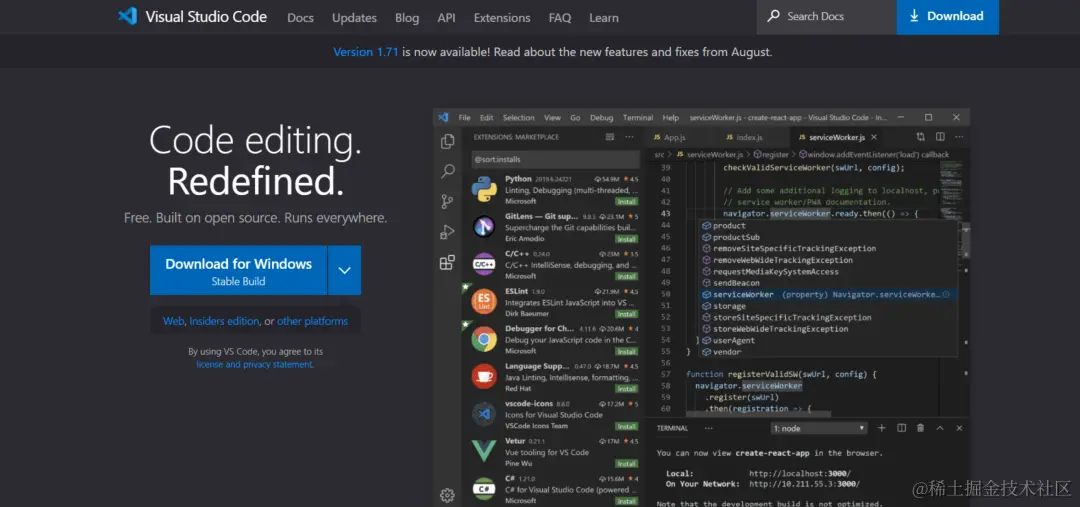Viewport: 1080px width, 507px height.
Task: Click the ESLint extension icon
Action: point(484,301)
